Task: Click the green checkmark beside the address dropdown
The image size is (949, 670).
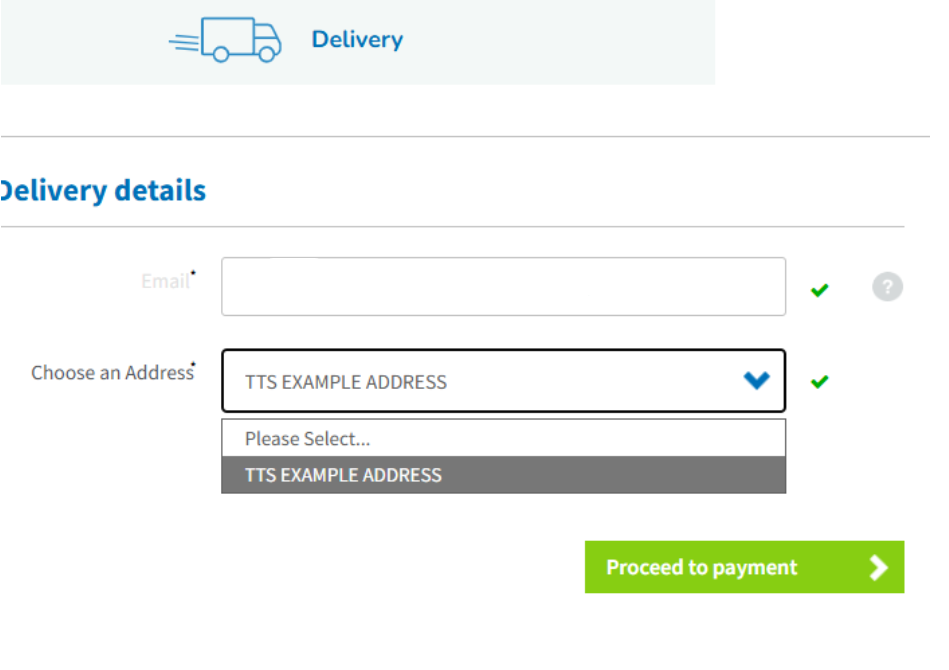Action: click(820, 382)
